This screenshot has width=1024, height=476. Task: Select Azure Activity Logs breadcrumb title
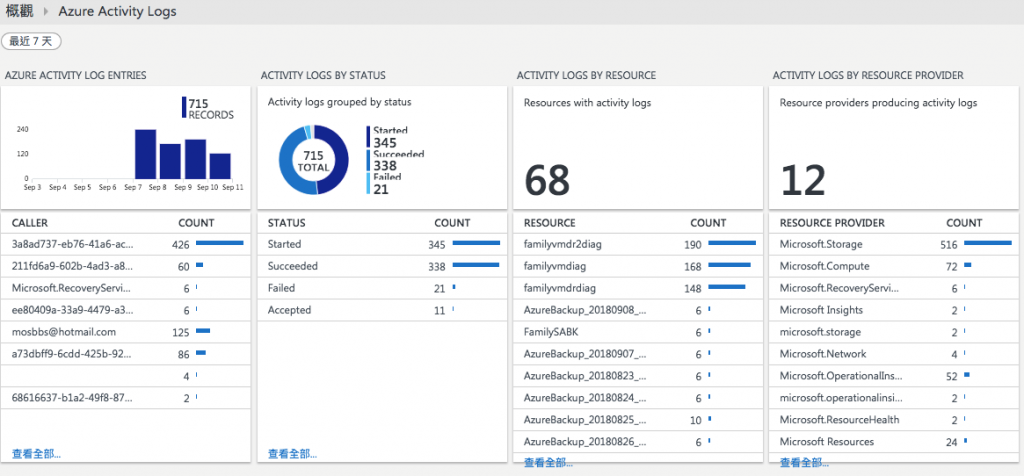click(x=117, y=12)
